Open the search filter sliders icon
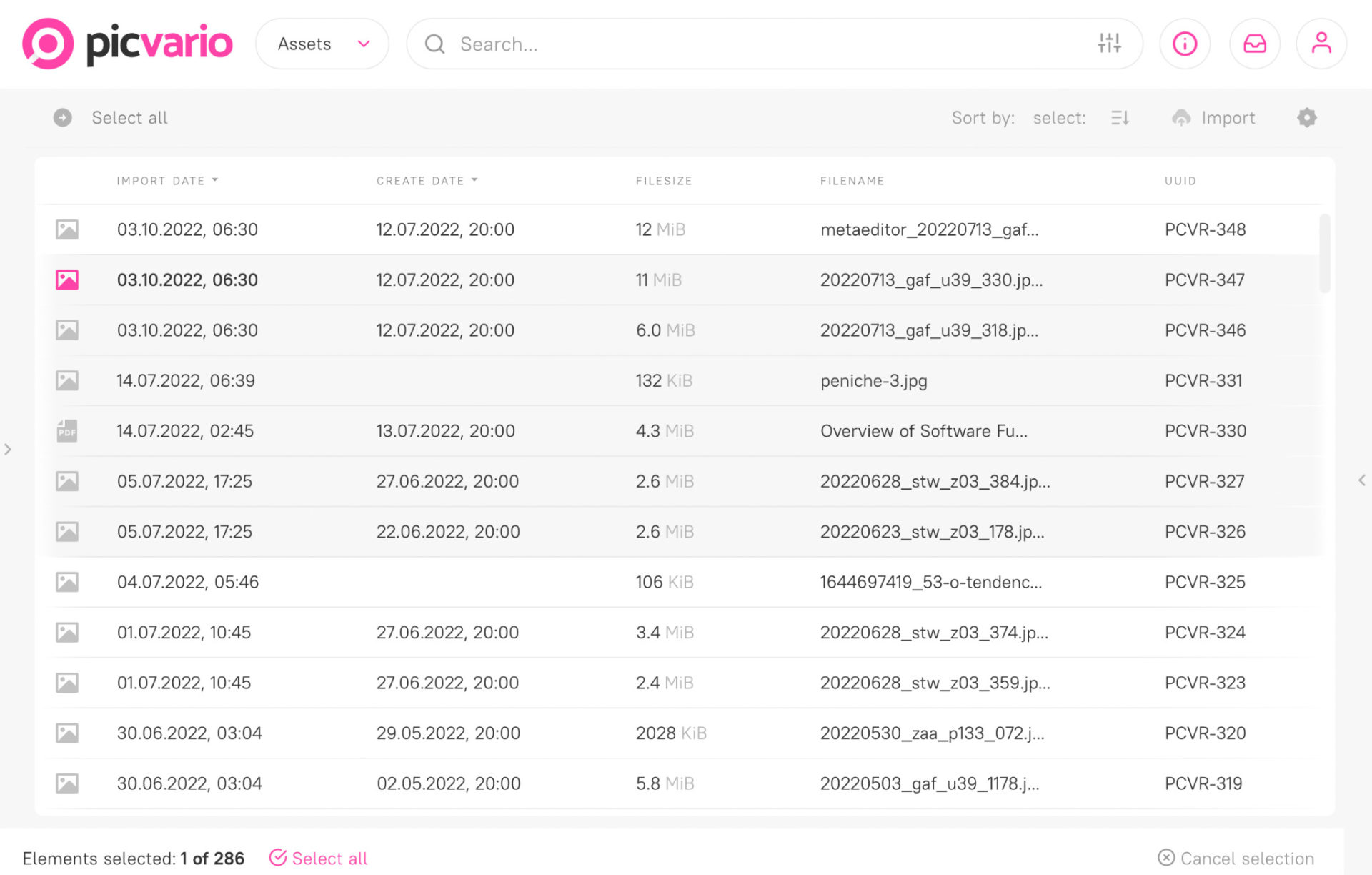Viewport: 1372px width, 875px height. (x=1109, y=44)
